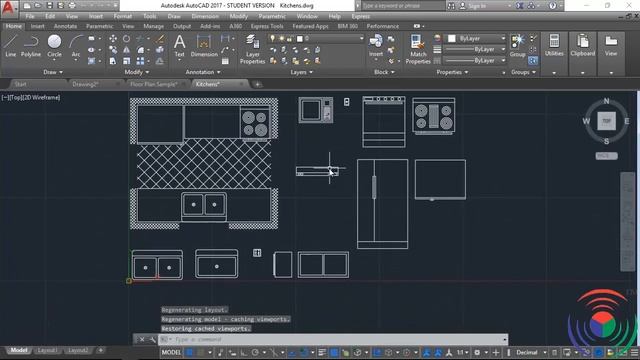Select the Polyline tool

coord(31,46)
